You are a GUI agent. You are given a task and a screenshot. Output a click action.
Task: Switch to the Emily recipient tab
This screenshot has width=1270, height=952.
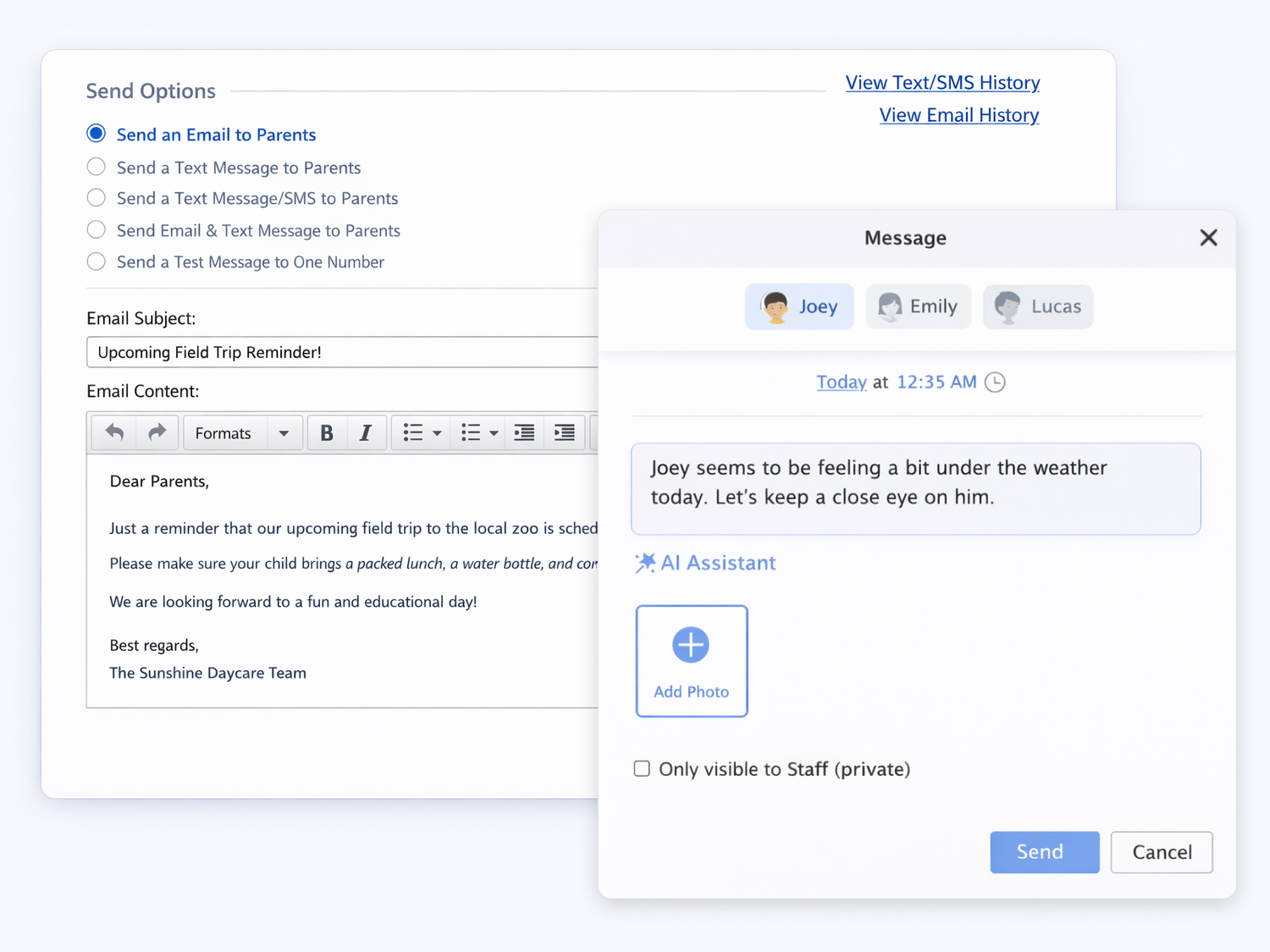point(918,306)
